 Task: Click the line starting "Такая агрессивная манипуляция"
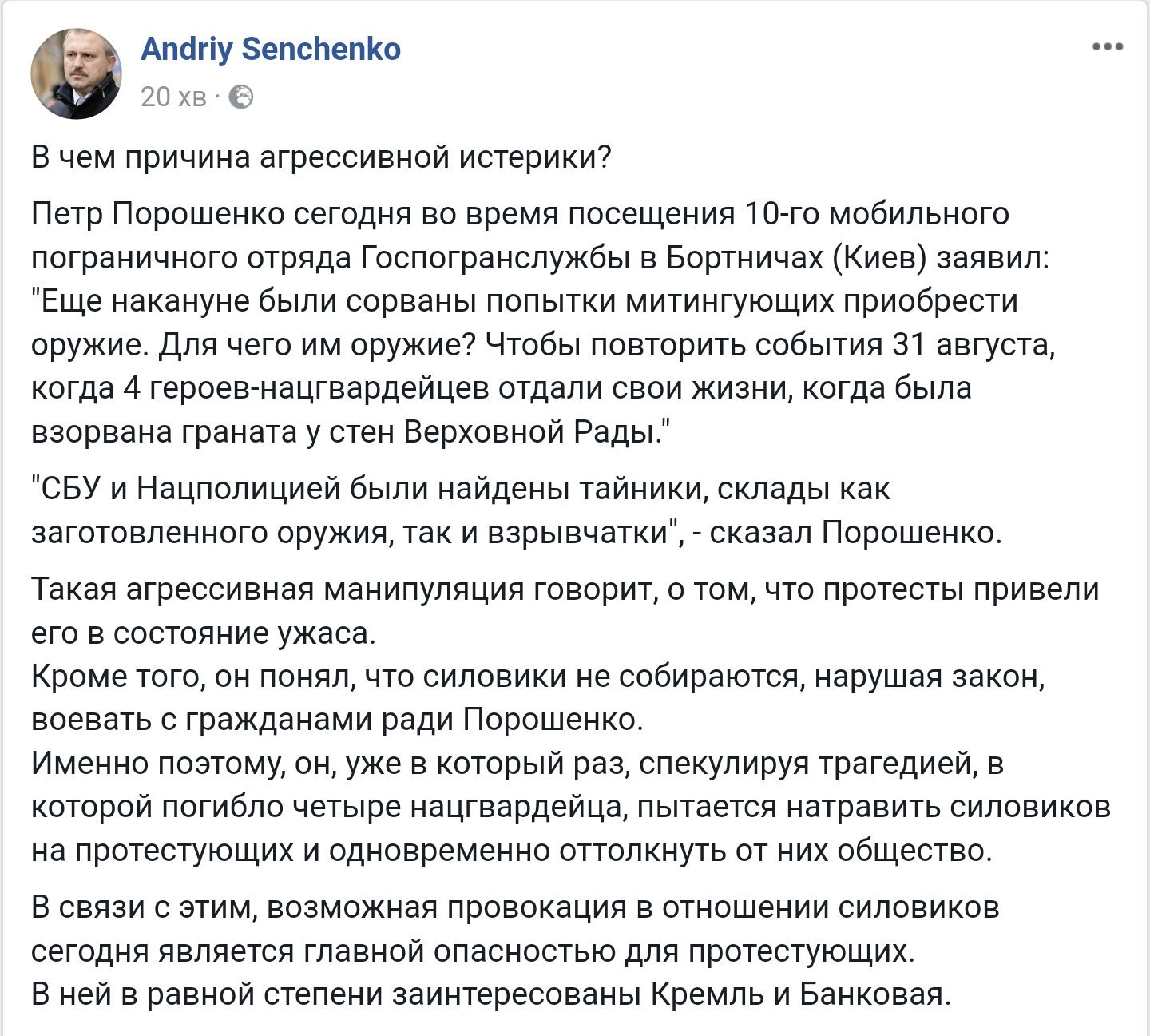564,589
